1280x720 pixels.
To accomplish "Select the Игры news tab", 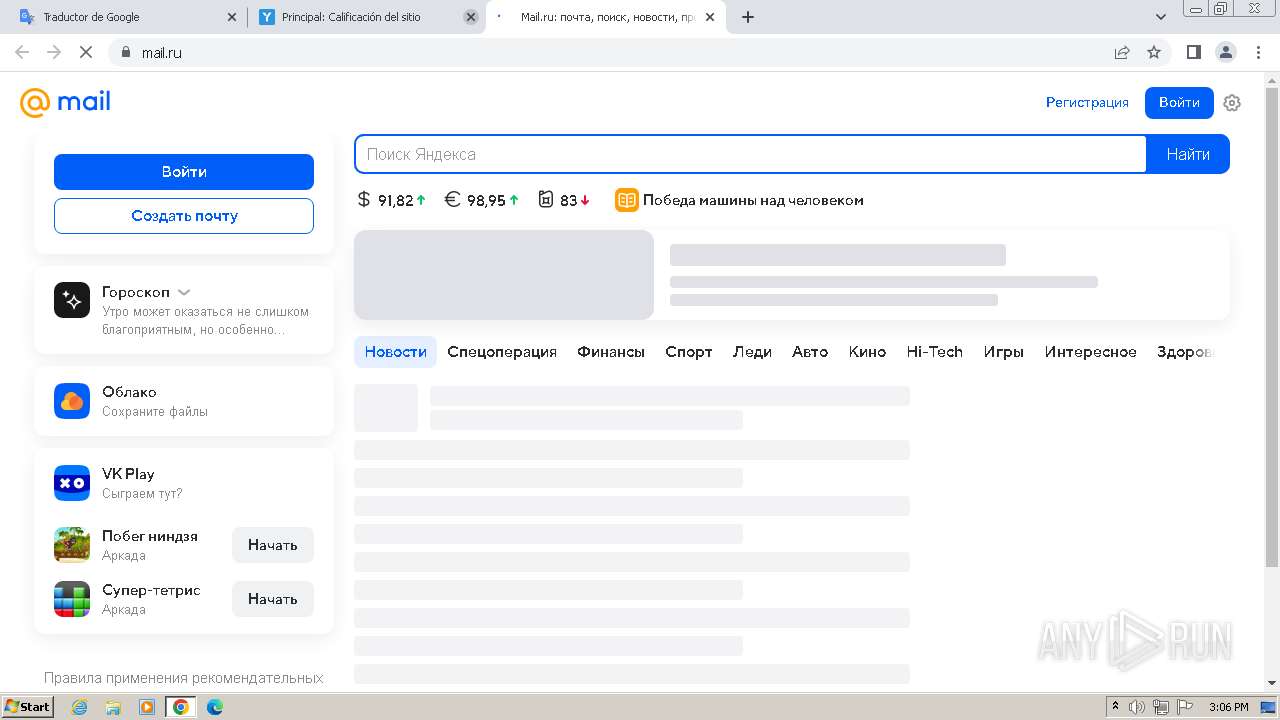I will pos(1003,352).
